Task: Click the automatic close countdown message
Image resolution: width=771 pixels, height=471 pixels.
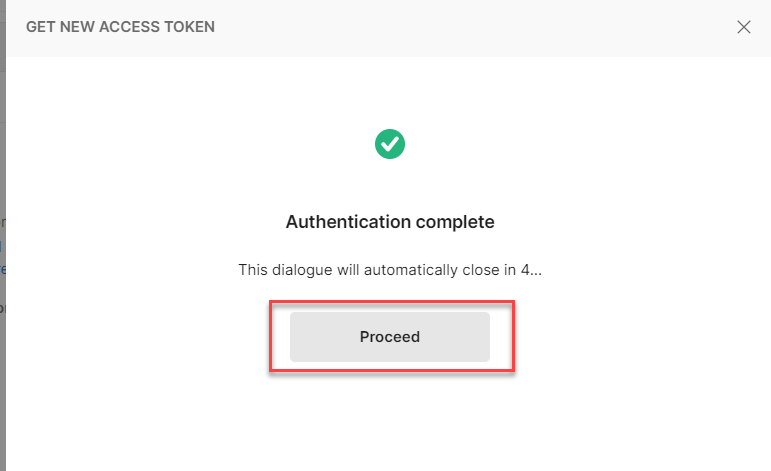Action: pos(390,270)
